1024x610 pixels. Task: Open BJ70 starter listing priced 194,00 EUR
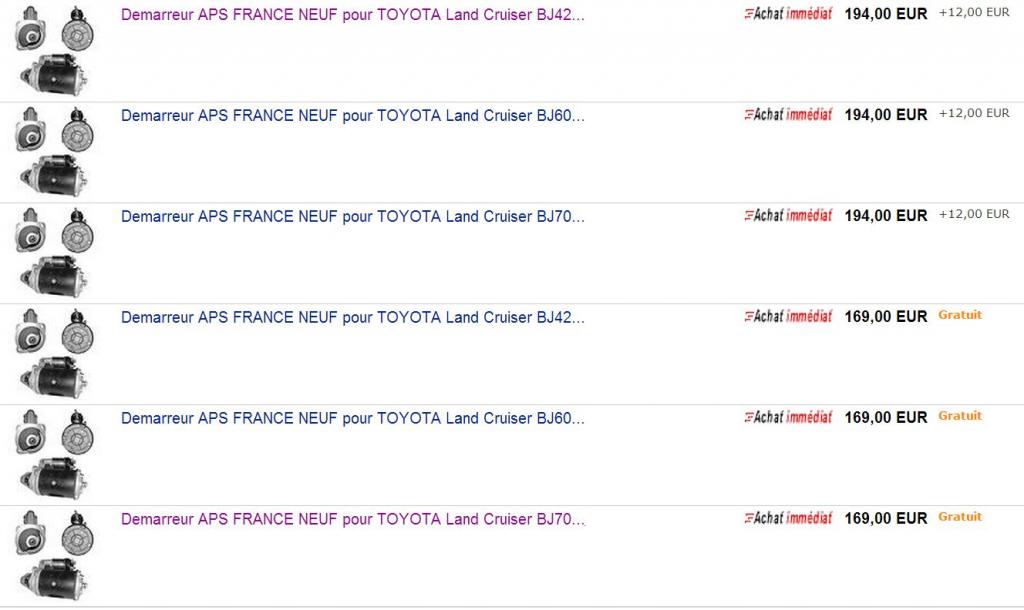tap(353, 216)
